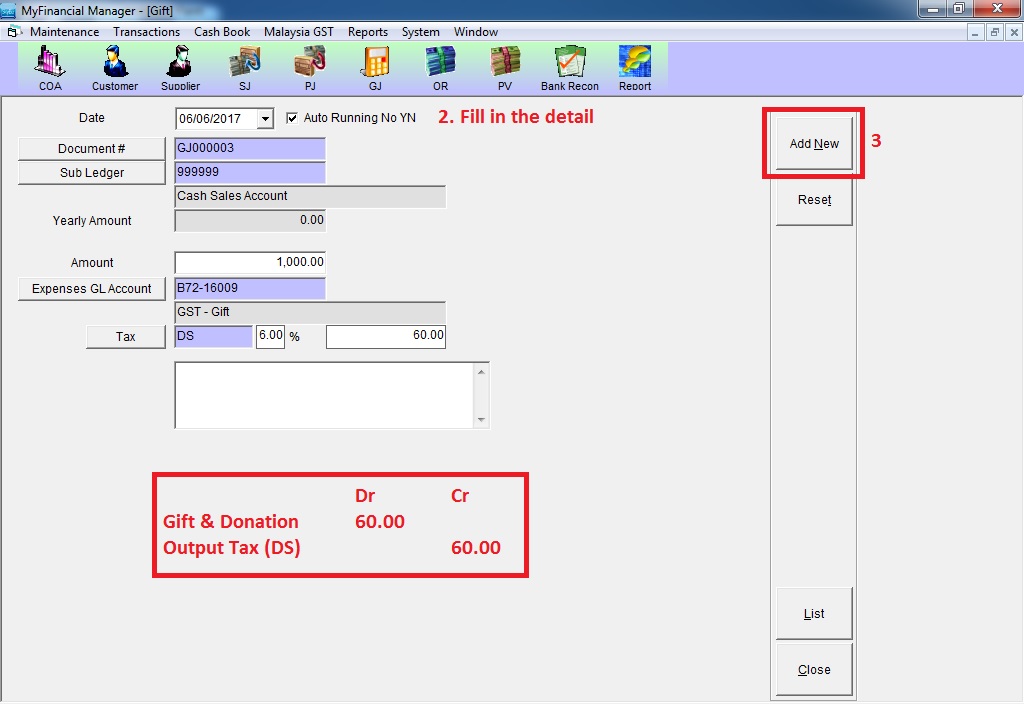Open the Supplier toolbar icon
1024x704 pixels.
pyautogui.click(x=180, y=67)
